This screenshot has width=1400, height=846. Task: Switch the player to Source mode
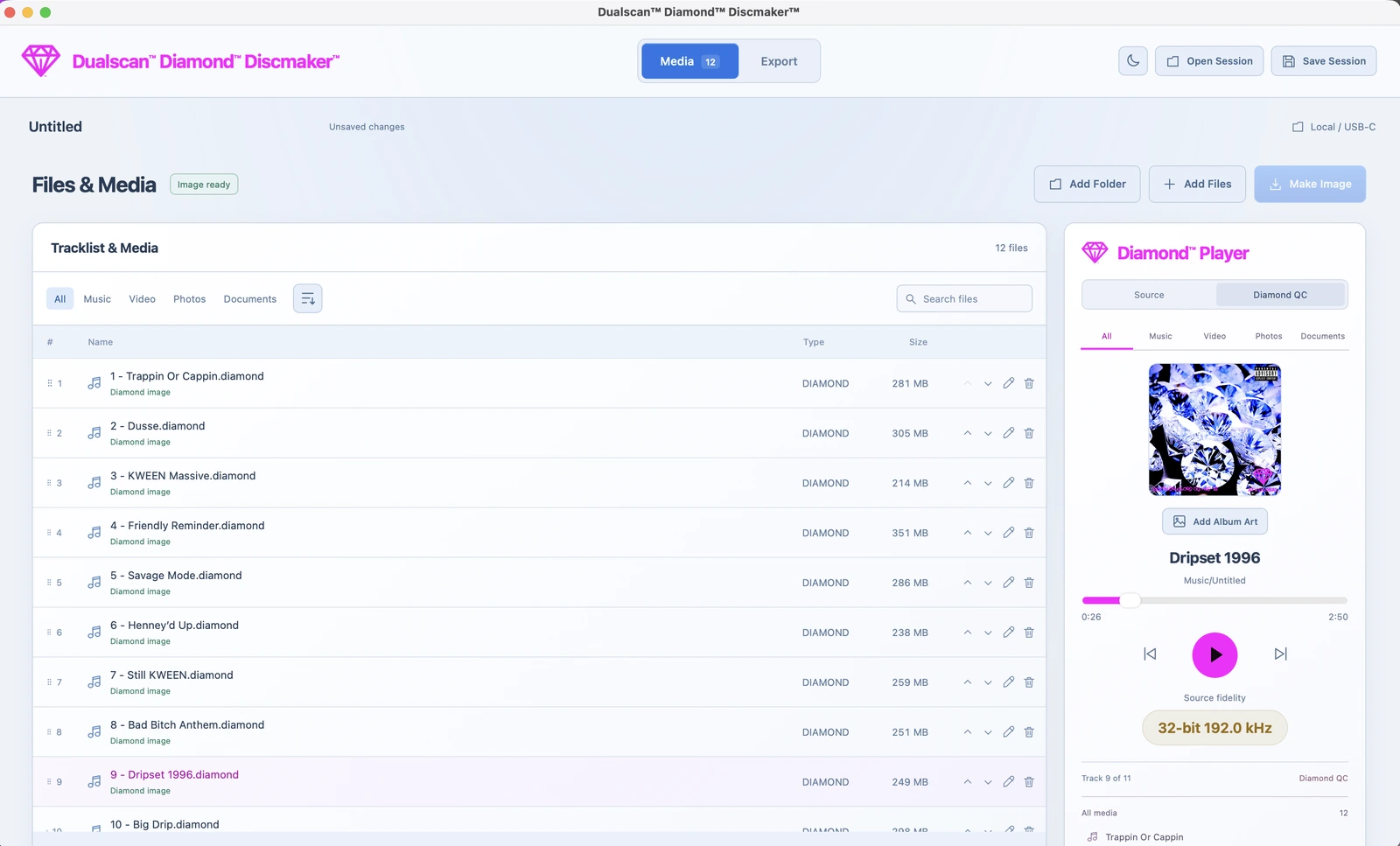pos(1149,295)
